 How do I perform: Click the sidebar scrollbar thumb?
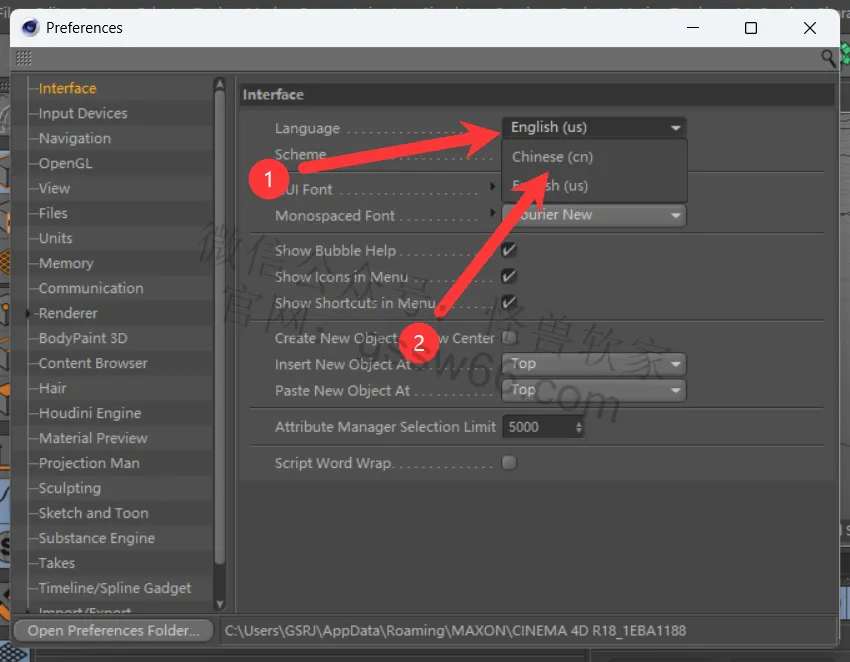point(220,328)
